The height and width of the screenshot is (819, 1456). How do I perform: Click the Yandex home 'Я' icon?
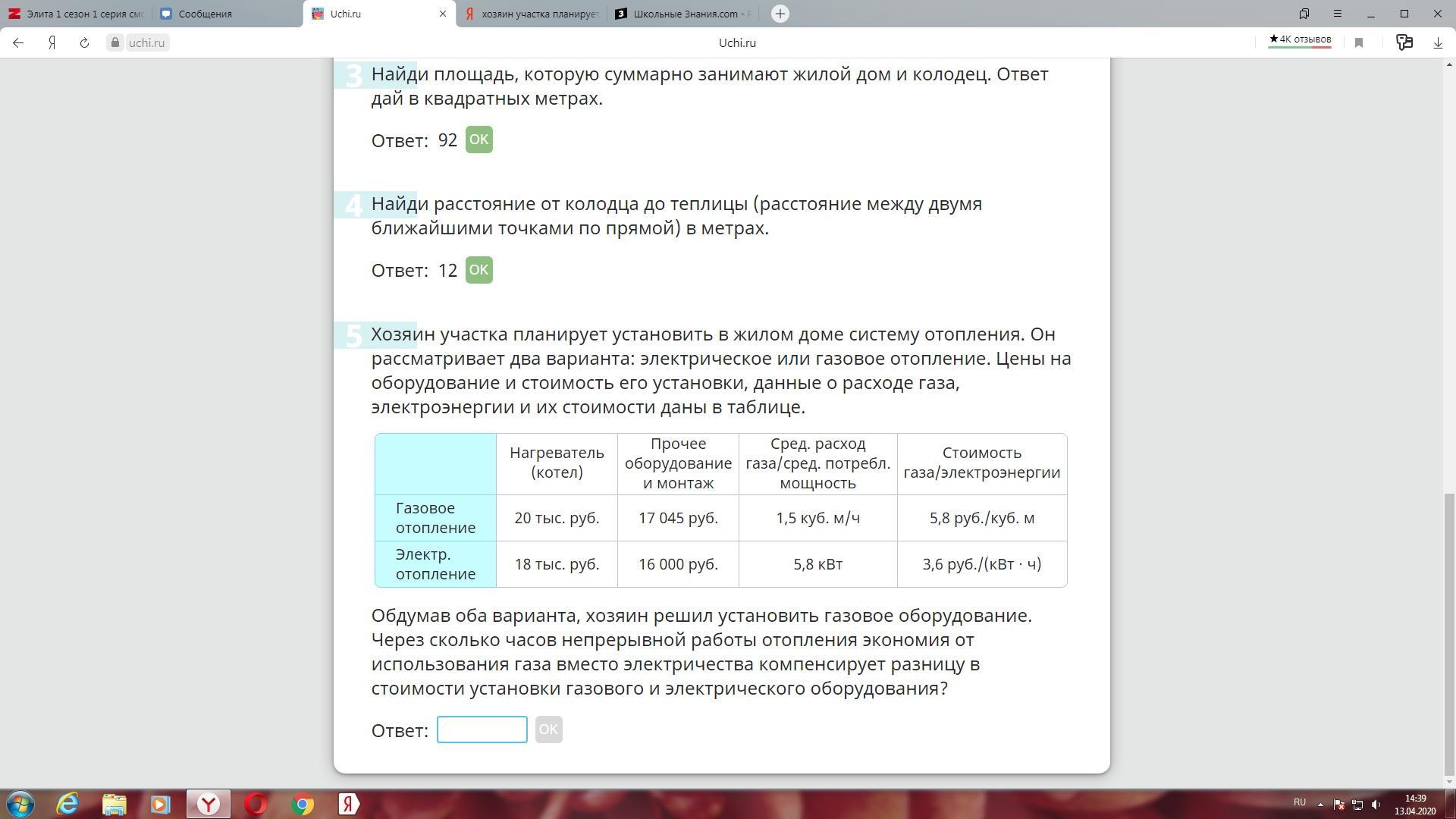[52, 43]
